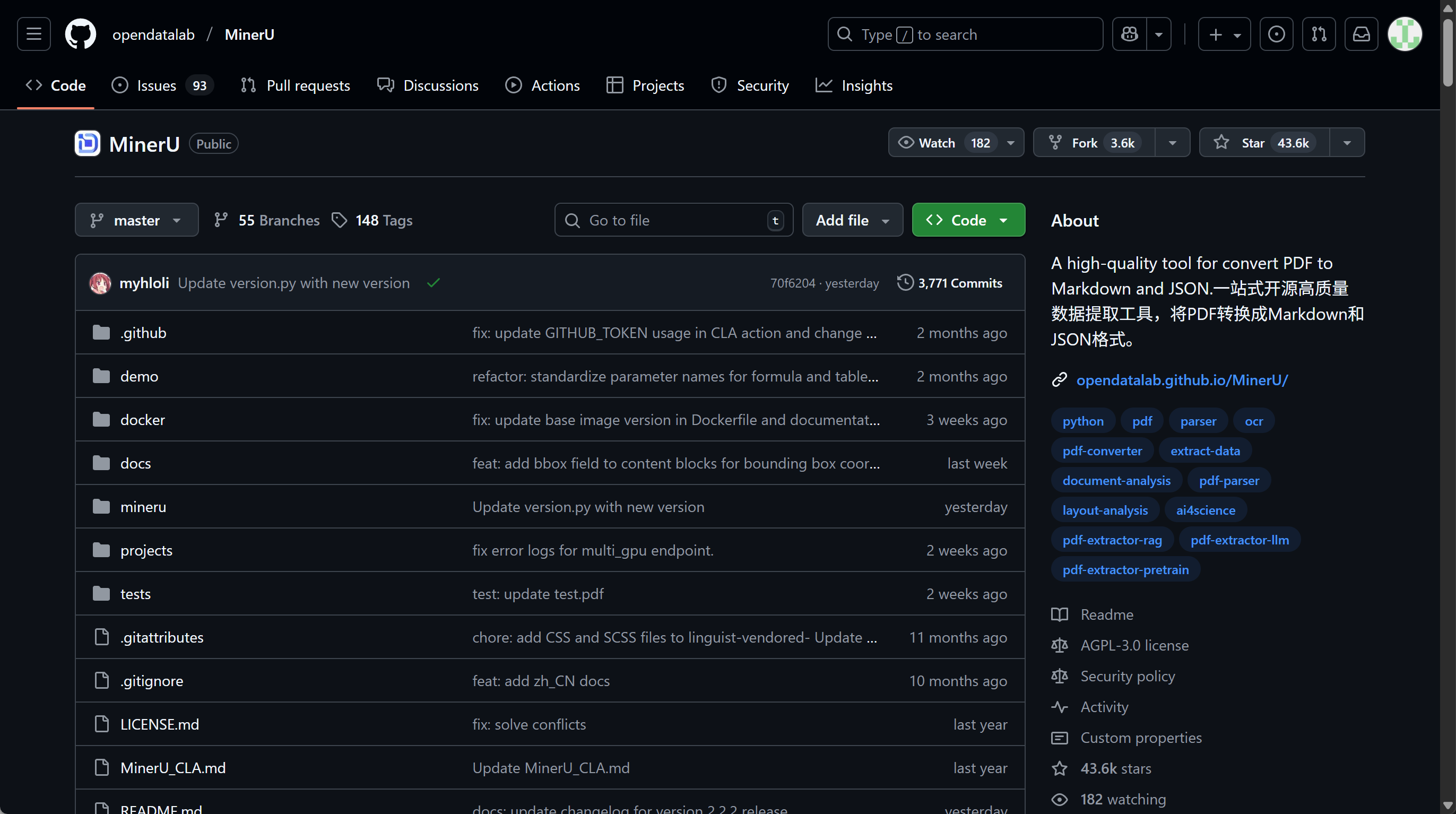The height and width of the screenshot is (814, 1456).
Task: View the green commit status checkmark
Action: 434,283
